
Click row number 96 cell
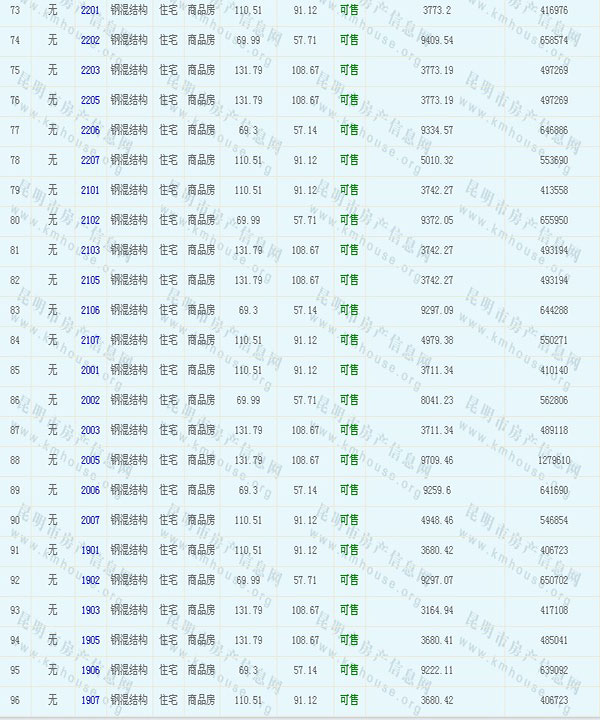[14, 700]
